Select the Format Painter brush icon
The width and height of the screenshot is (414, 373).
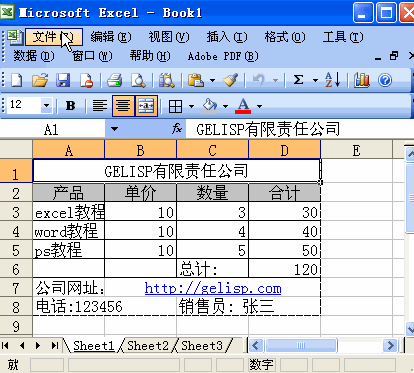(x=230, y=80)
